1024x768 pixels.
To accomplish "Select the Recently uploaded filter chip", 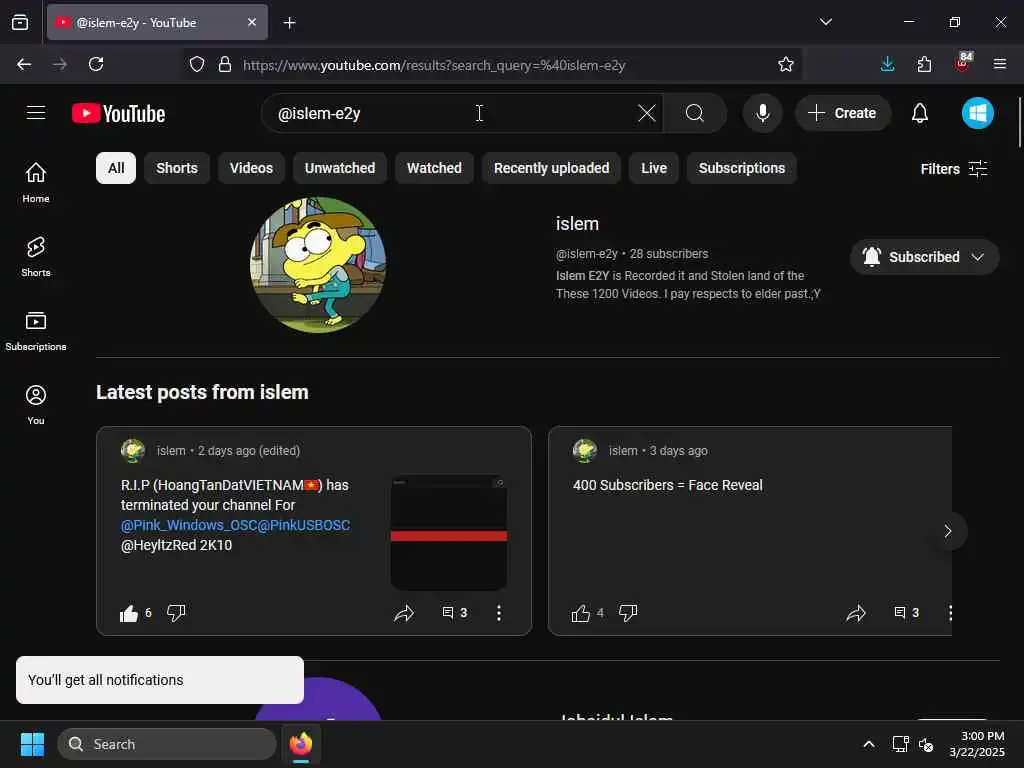I will coord(551,168).
